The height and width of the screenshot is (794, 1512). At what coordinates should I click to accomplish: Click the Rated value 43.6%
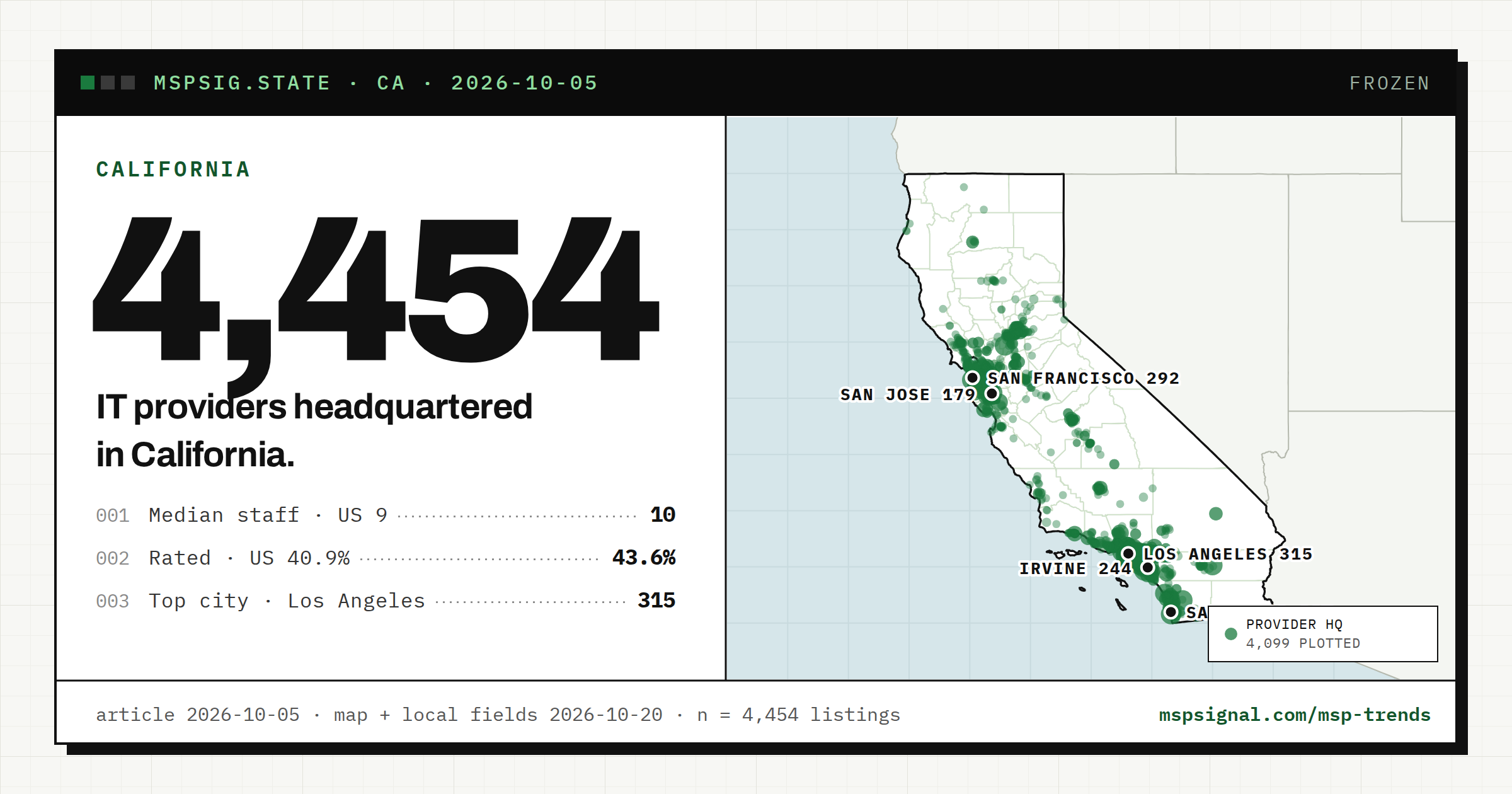tap(644, 558)
